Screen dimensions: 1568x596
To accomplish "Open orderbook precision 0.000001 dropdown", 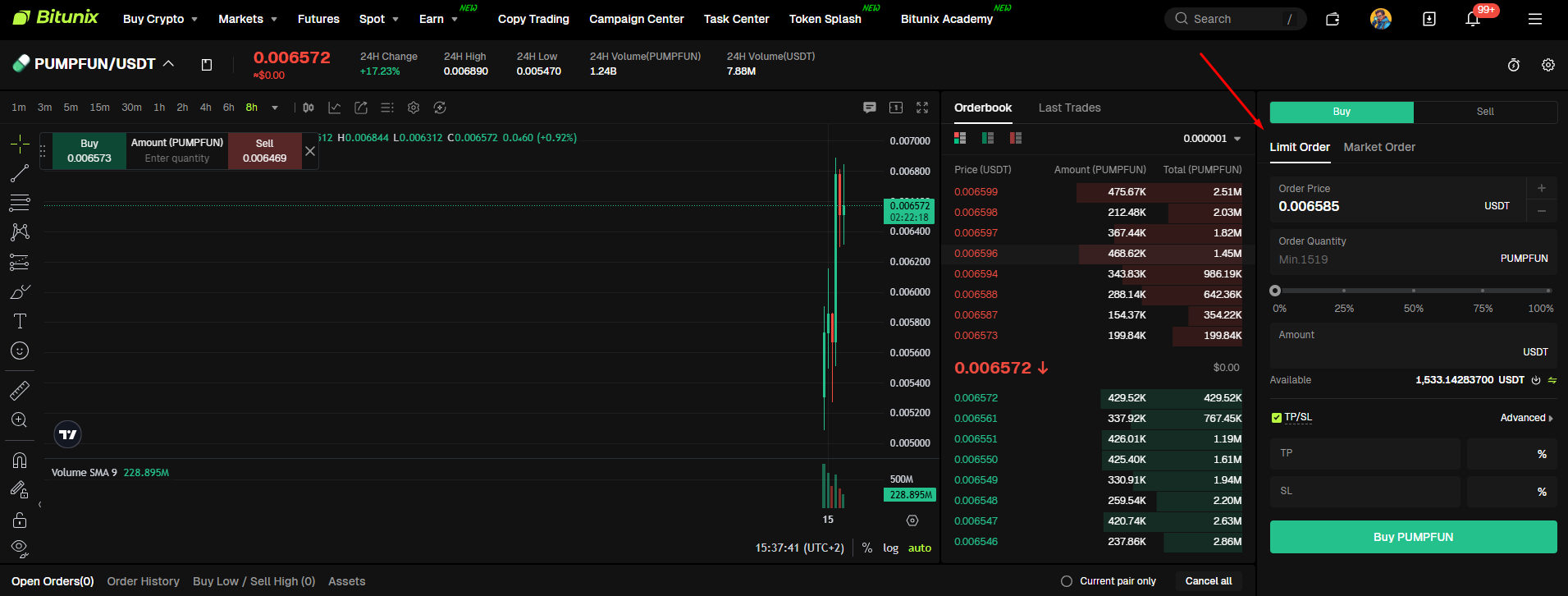I will (1212, 138).
